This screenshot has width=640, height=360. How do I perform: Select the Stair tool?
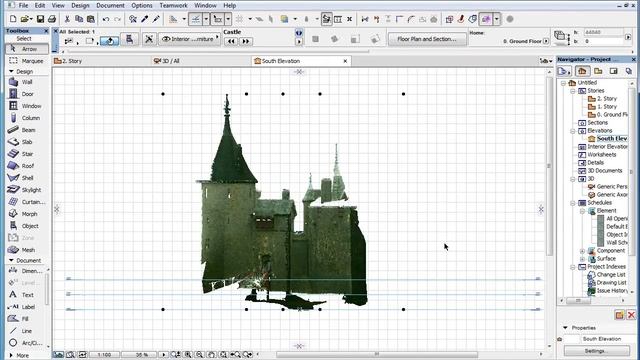click(x=27, y=154)
